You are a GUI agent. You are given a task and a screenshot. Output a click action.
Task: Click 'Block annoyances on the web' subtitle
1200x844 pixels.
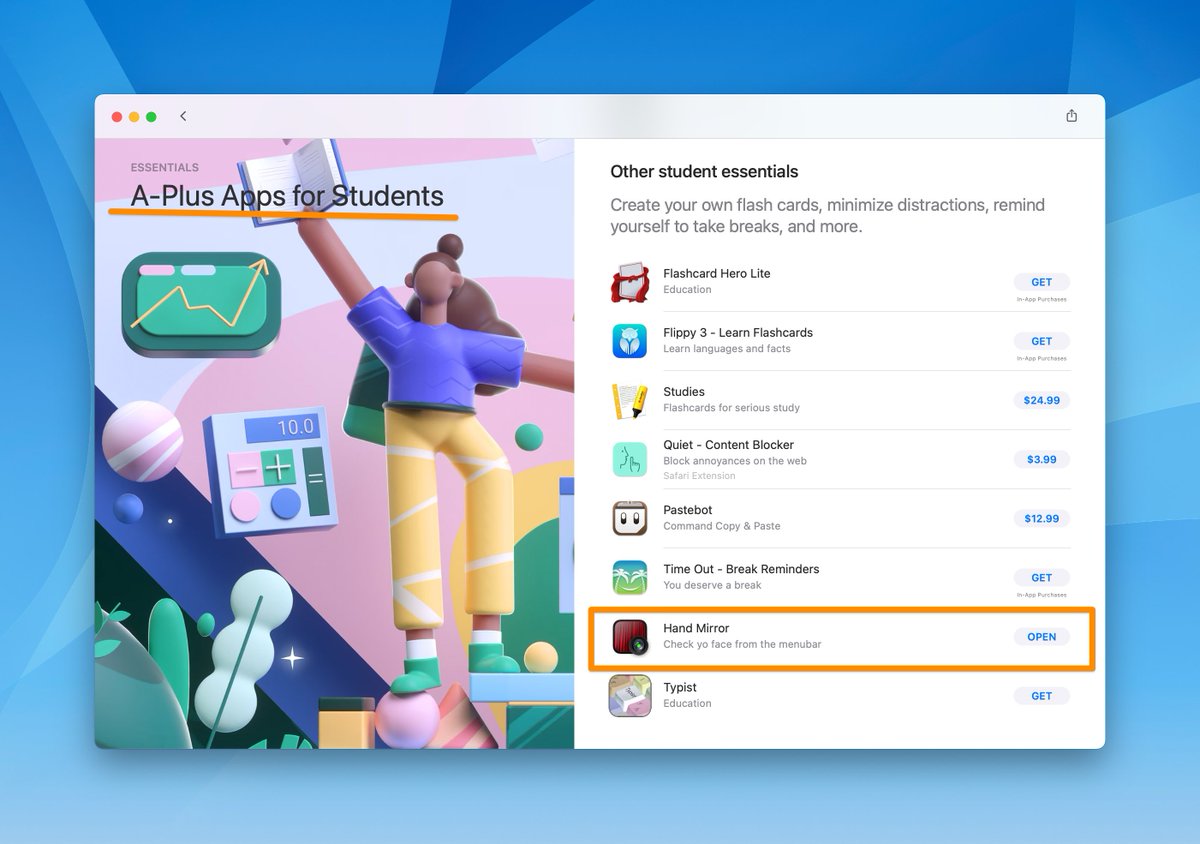point(735,461)
